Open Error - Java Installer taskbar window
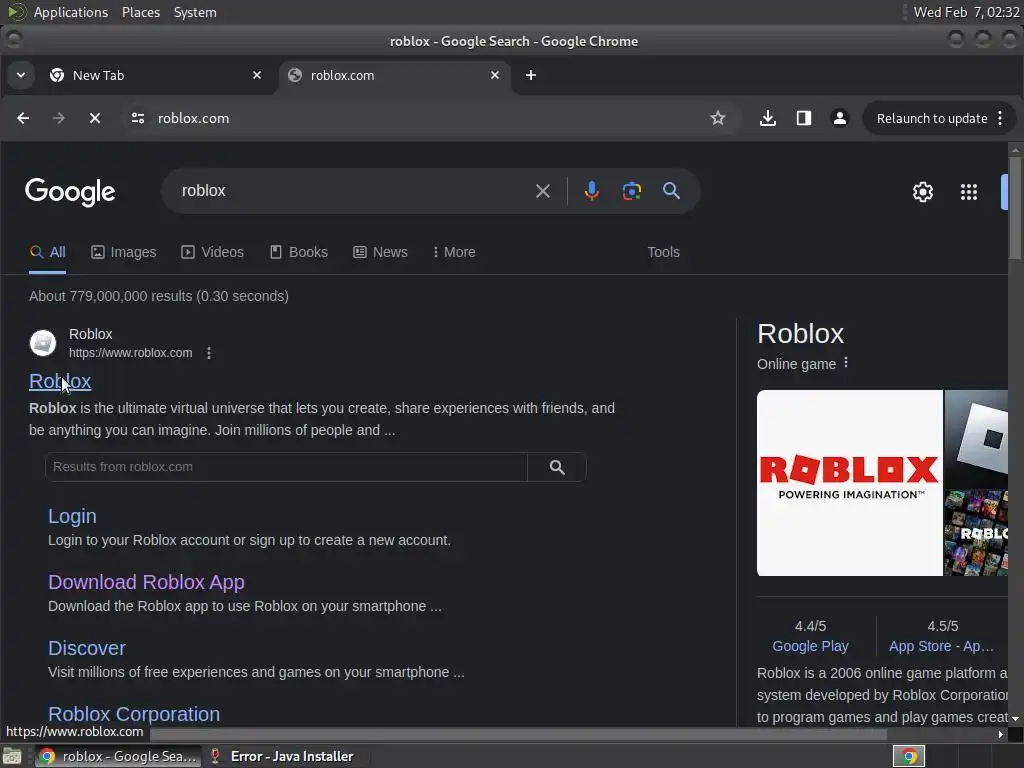The image size is (1024, 768). point(282,756)
